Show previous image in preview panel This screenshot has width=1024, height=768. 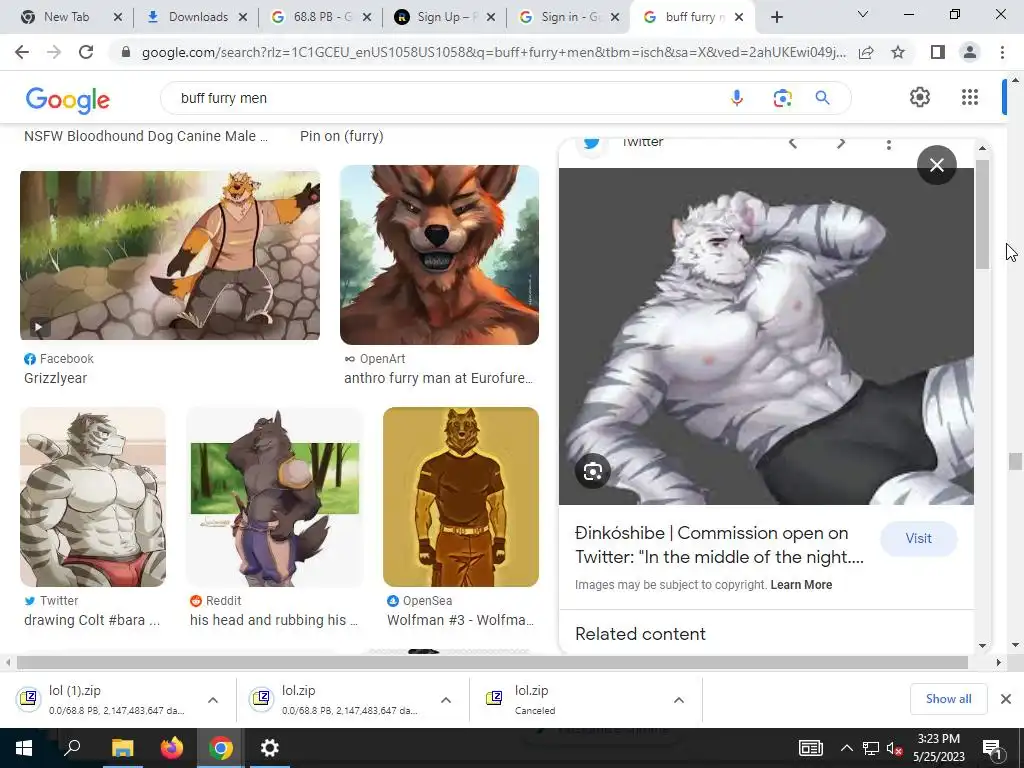(x=793, y=143)
